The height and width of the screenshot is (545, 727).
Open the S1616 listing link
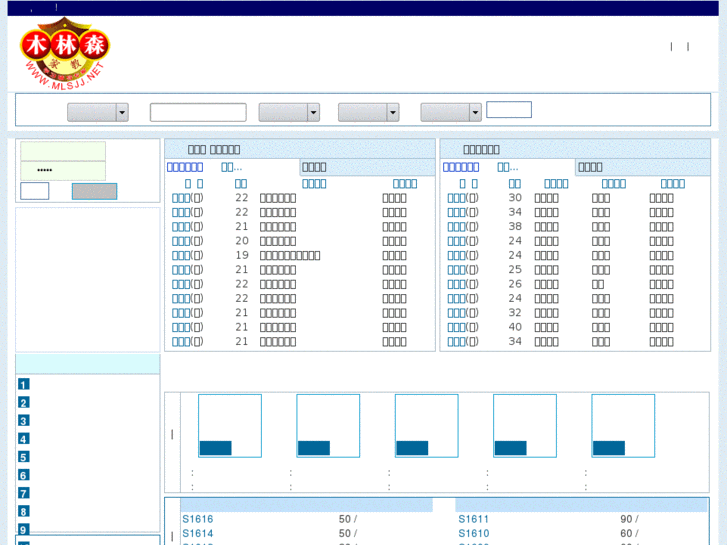point(198,519)
